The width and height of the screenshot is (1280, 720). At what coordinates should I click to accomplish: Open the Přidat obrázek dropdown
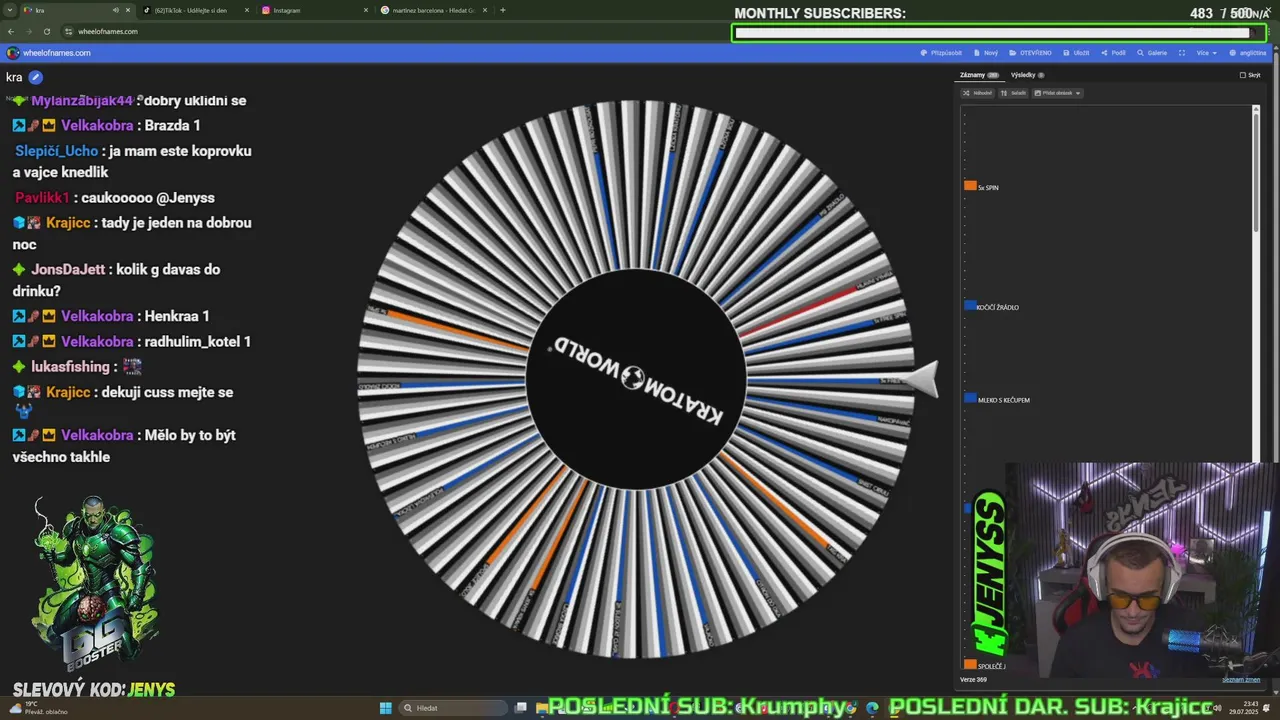[1057, 93]
